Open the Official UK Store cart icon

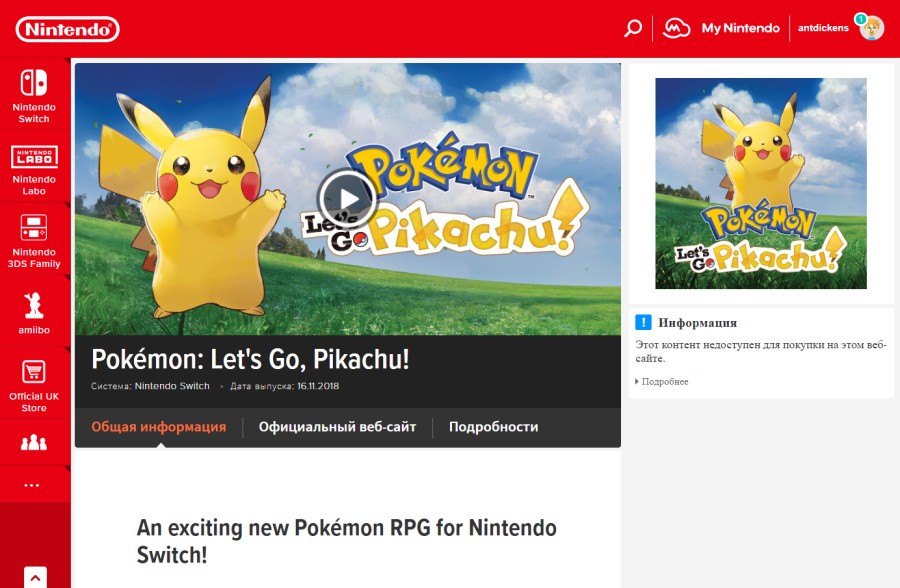(x=34, y=372)
